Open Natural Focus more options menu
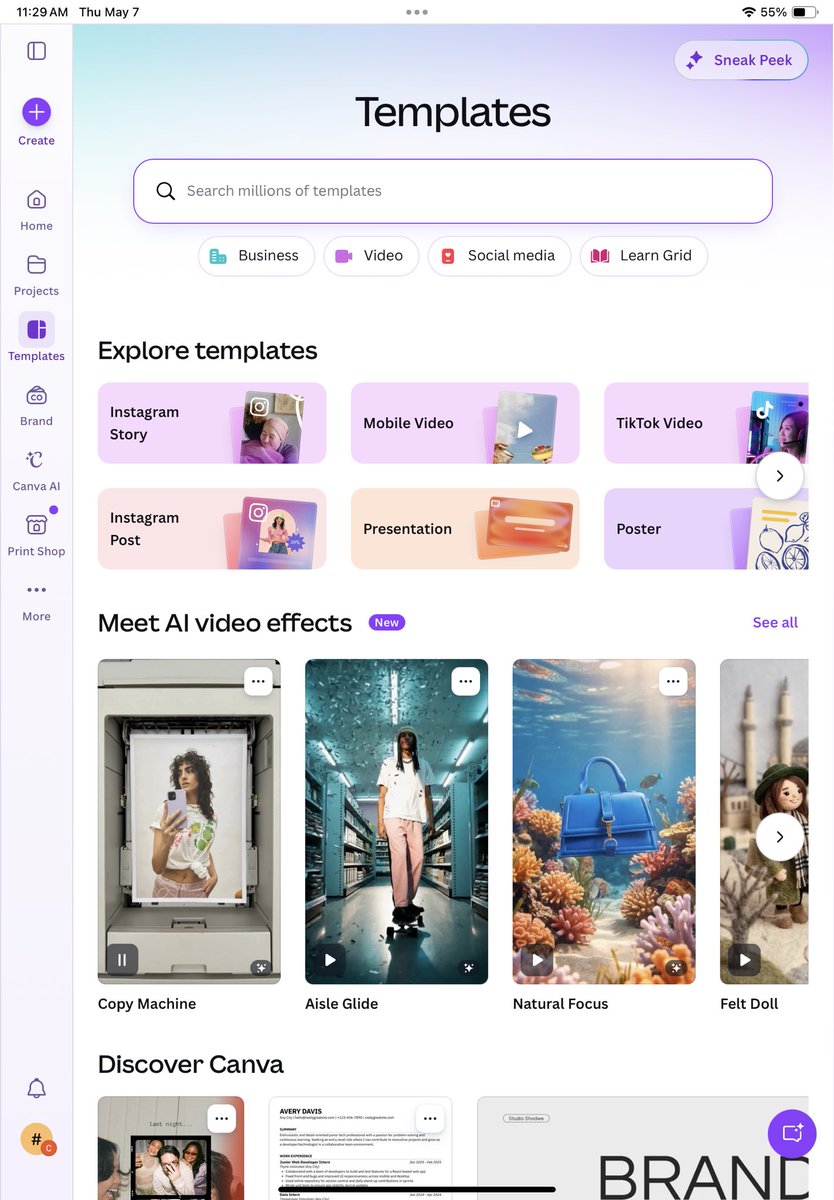834x1200 pixels. 673,681
